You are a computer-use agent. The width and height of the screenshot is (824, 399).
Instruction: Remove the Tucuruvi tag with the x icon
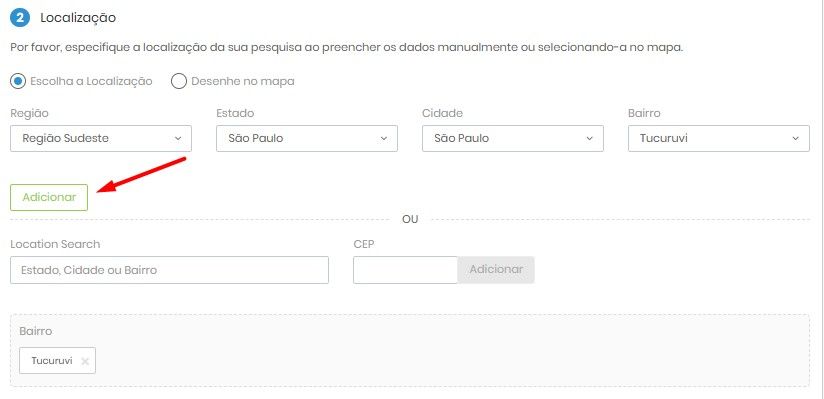coord(85,361)
